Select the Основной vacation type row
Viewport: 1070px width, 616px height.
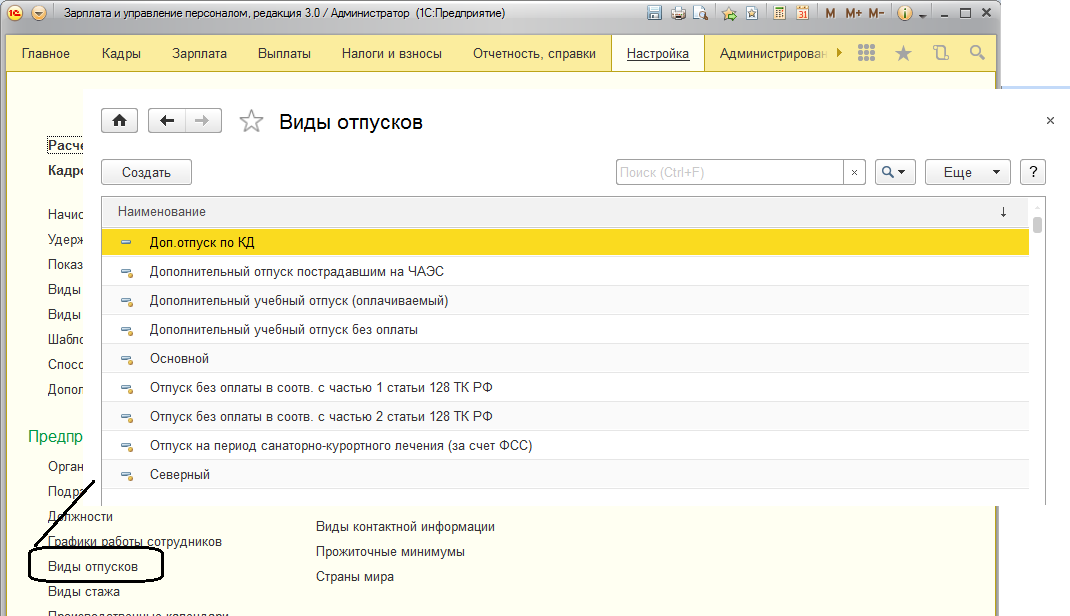coord(179,358)
